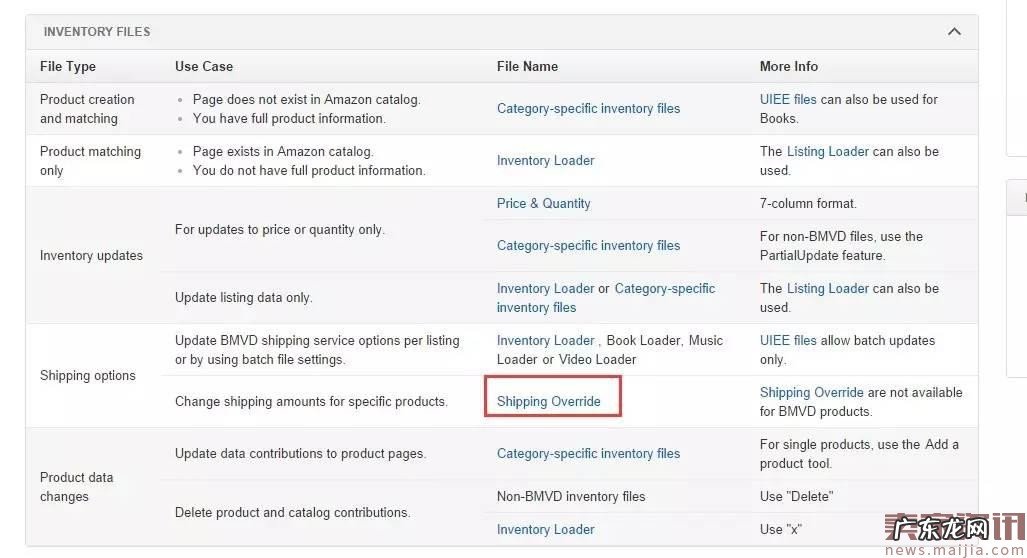
Task: Open Category-specific inventory files in listing data row
Action: pos(664,288)
